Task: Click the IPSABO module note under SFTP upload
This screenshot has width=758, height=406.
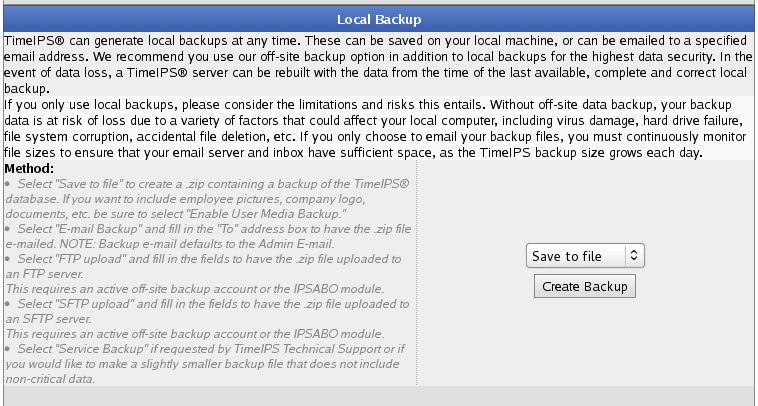Action: click(x=195, y=334)
